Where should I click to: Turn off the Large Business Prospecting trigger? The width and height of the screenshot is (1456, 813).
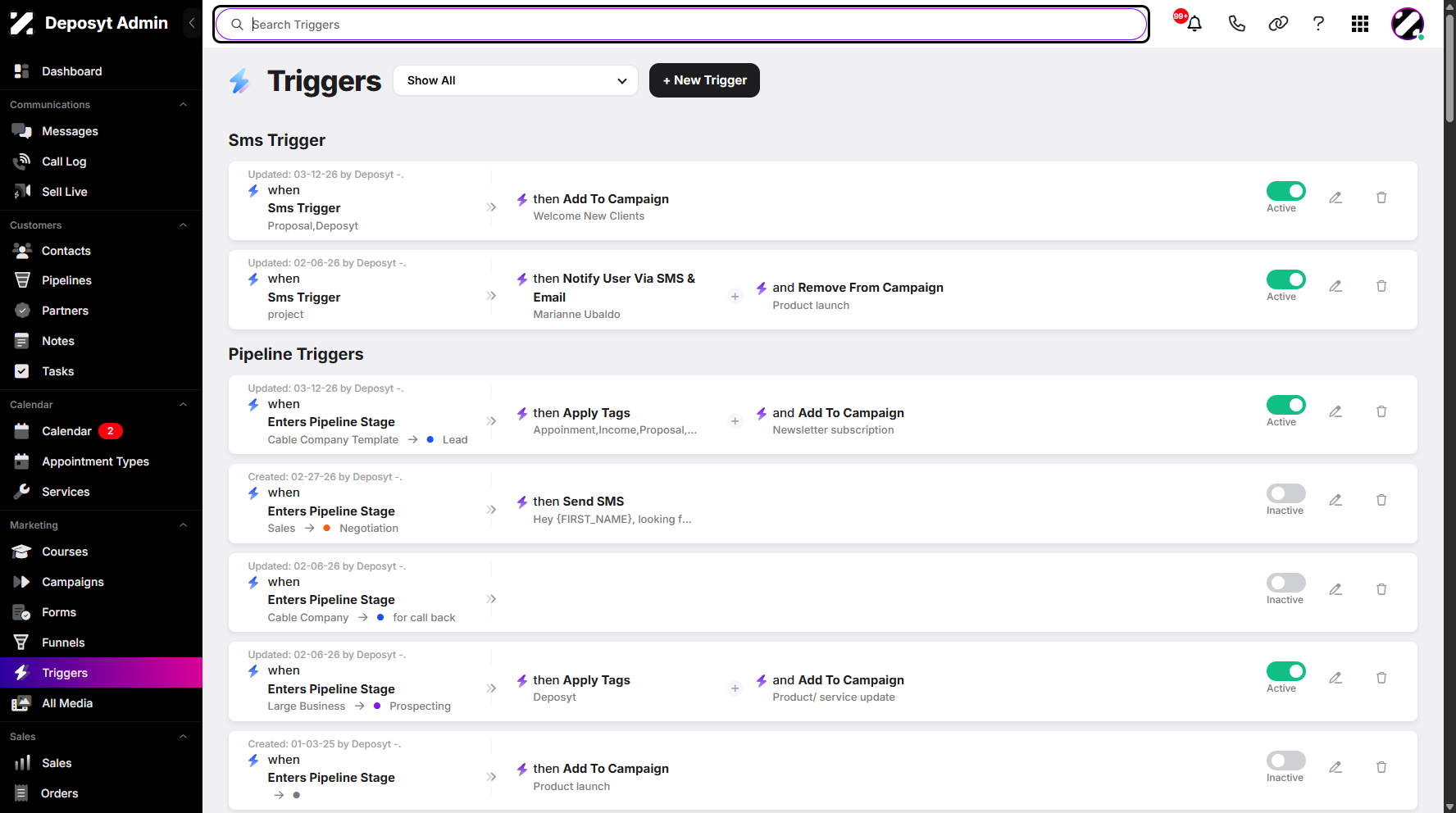pos(1286,671)
